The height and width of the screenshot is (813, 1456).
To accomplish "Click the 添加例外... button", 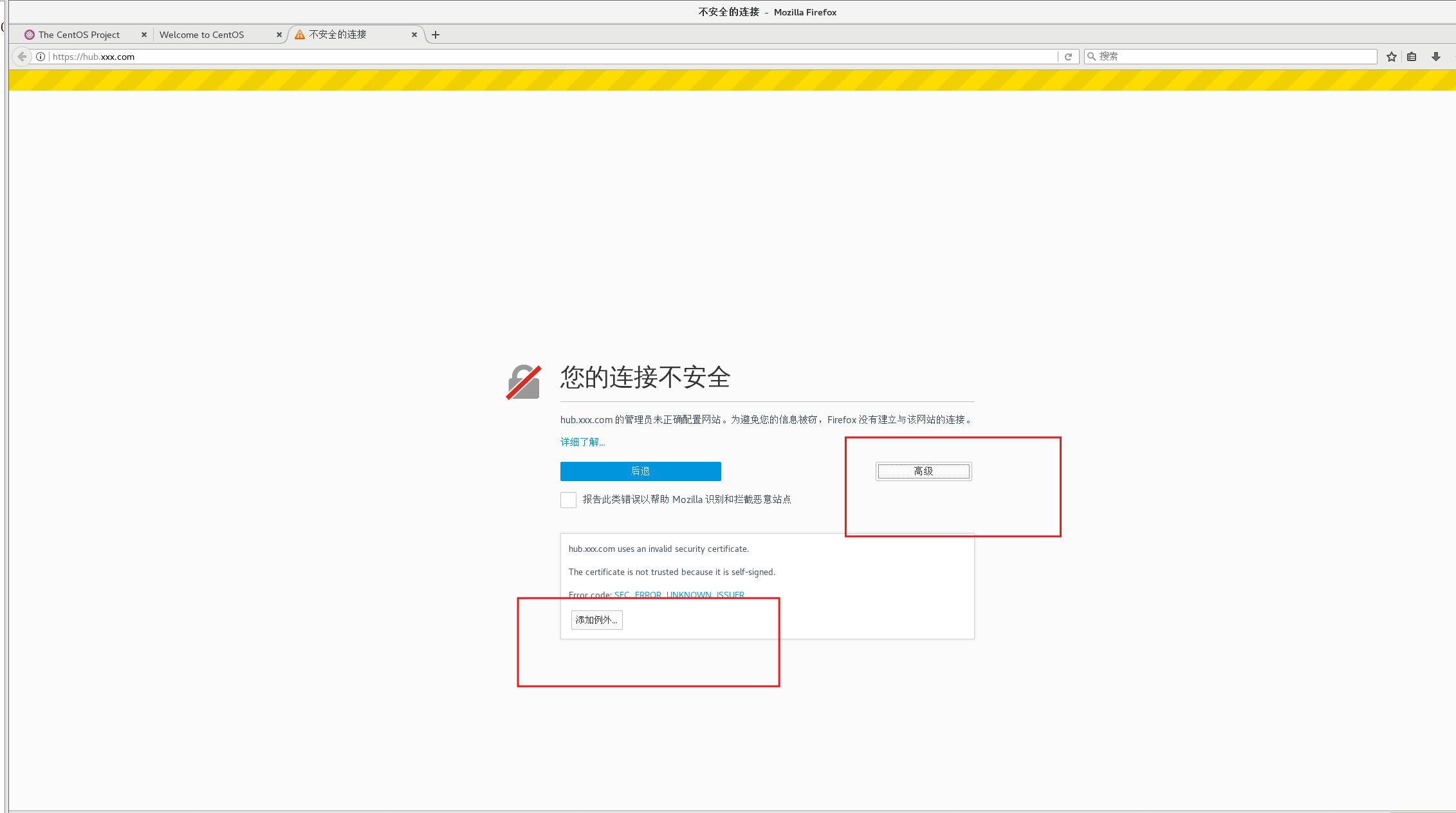I will click(596, 620).
